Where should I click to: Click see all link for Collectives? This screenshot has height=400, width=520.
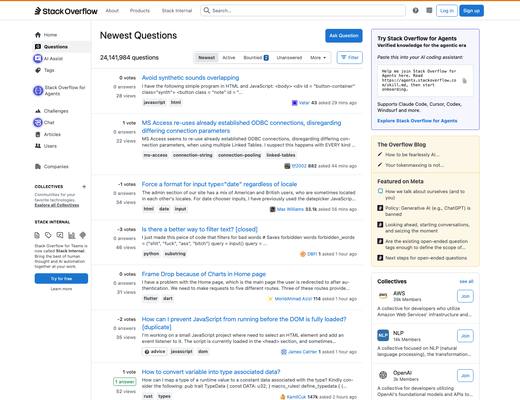(466, 282)
